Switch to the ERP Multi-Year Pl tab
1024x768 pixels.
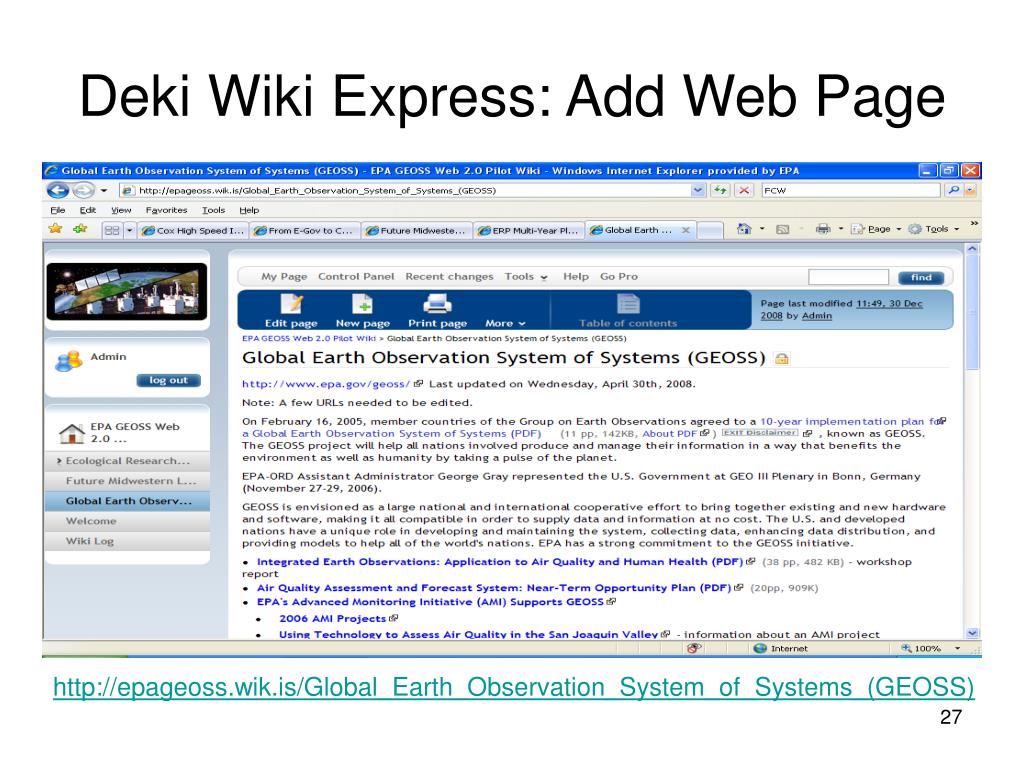(528, 231)
